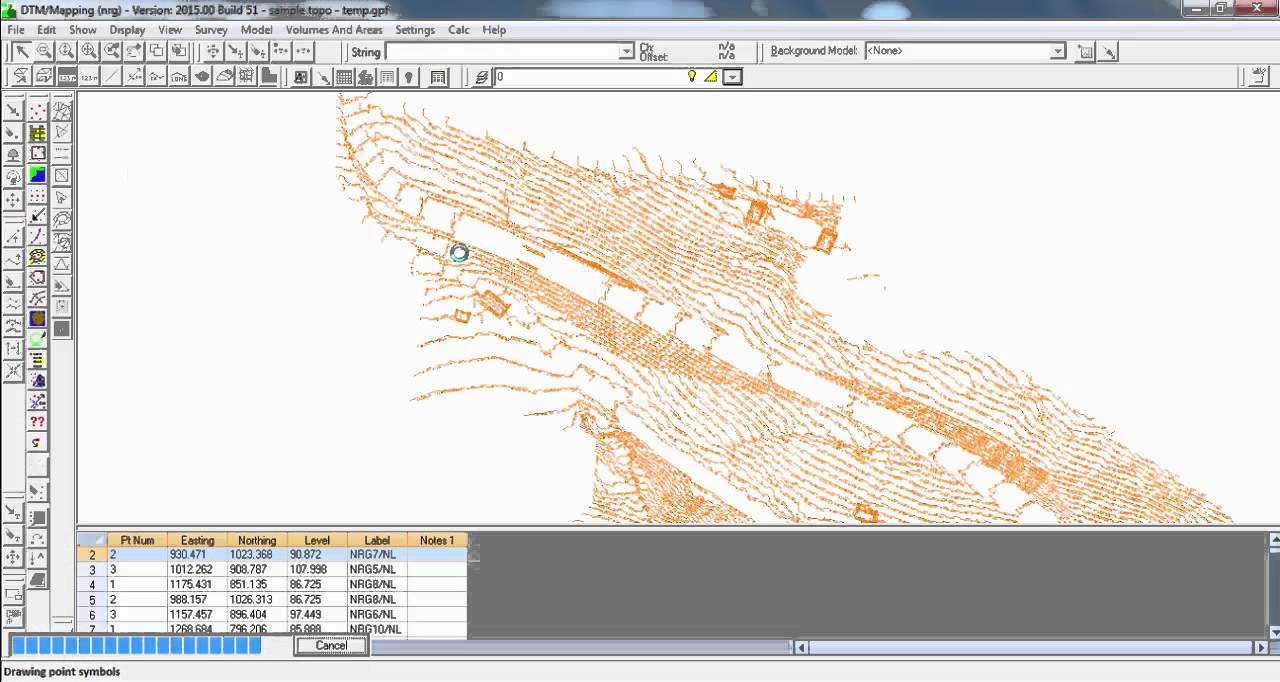1280x682 pixels.
Task: Select the label cell NRG6/NL
Action: point(377,614)
